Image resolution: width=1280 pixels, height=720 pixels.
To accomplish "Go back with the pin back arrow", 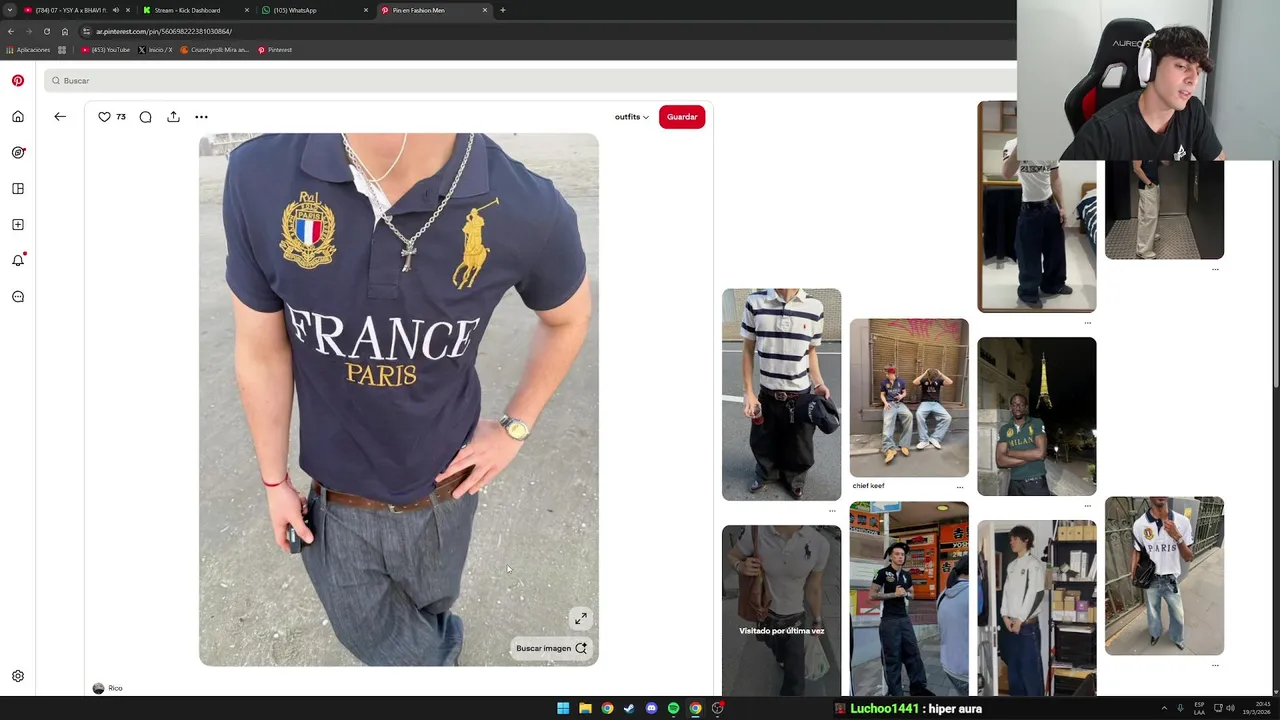I will (60, 117).
